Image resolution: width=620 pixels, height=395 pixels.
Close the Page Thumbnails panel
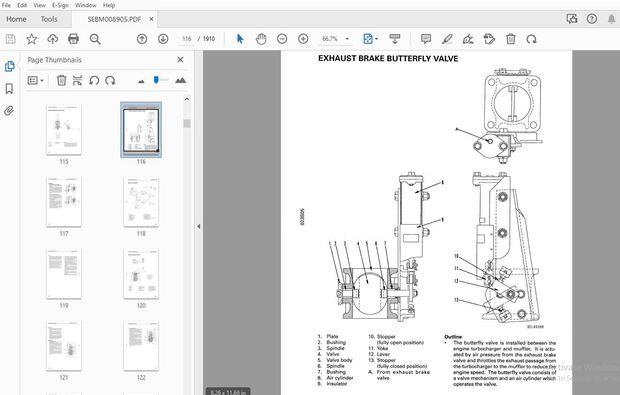click(x=180, y=59)
